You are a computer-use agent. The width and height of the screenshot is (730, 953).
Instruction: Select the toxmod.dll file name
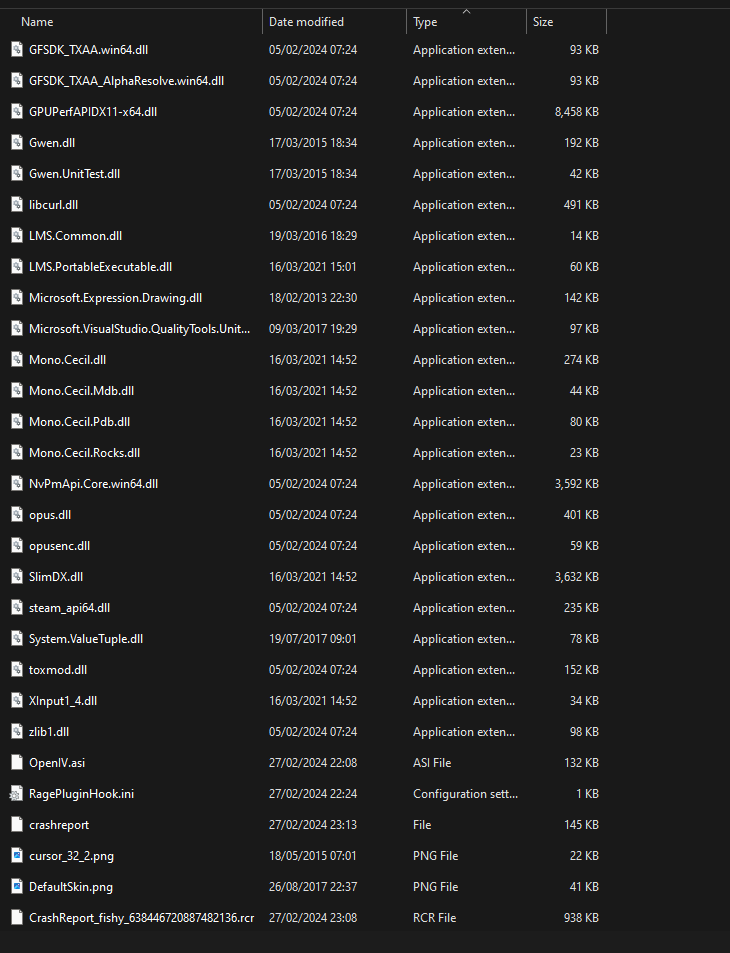tap(58, 670)
